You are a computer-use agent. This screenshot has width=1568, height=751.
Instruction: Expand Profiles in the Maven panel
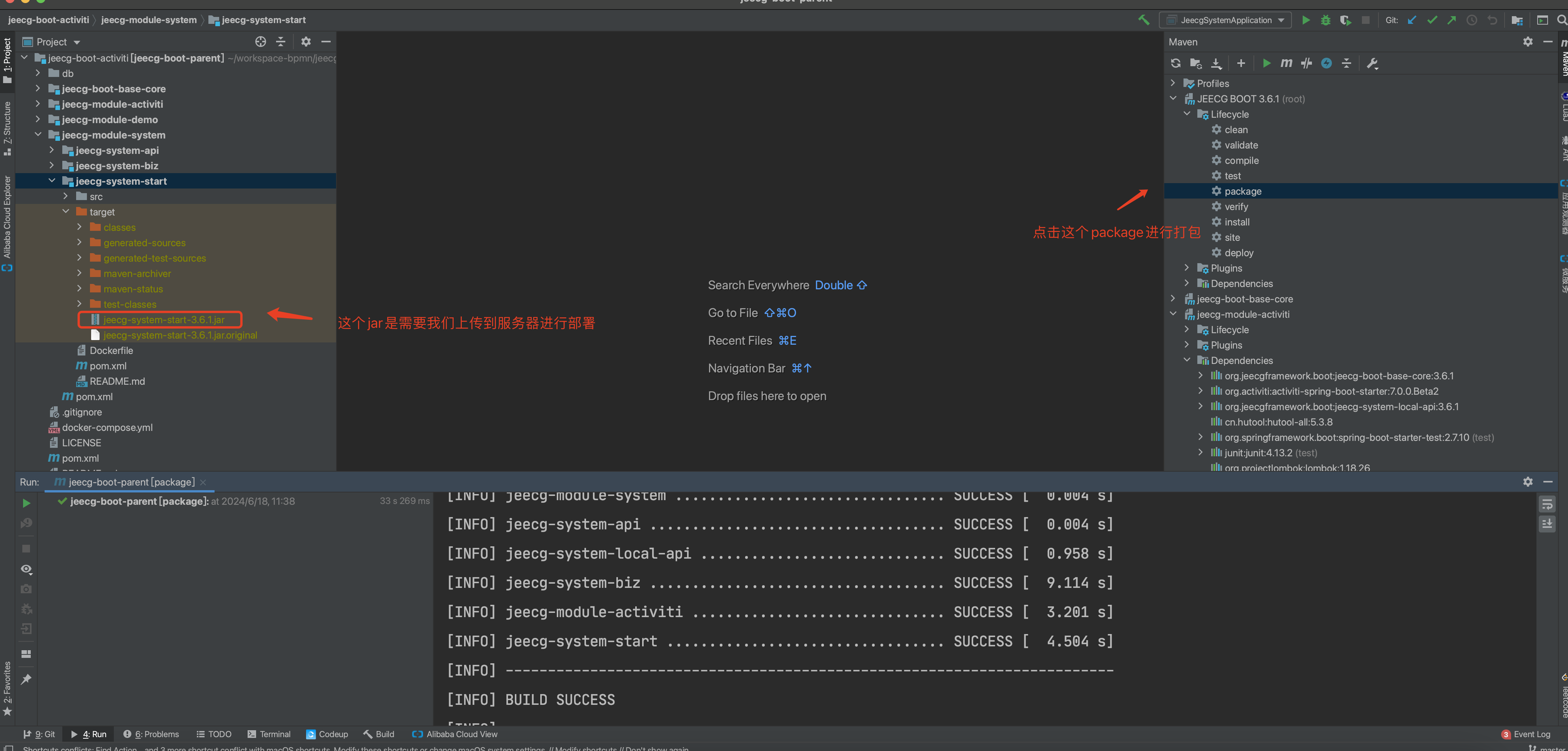click(1173, 83)
